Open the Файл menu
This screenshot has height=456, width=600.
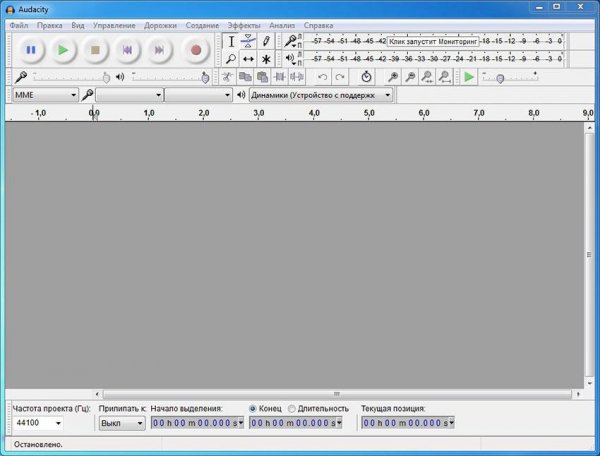coord(19,25)
